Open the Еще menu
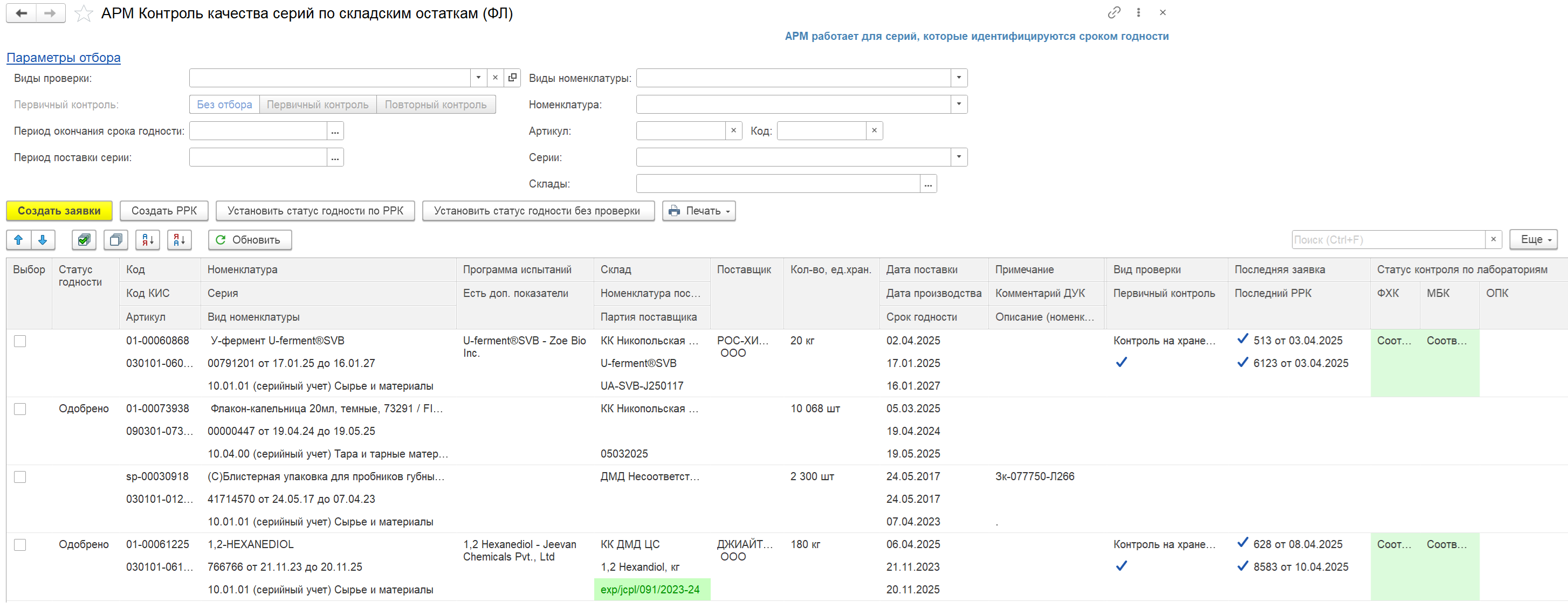 coord(1533,240)
